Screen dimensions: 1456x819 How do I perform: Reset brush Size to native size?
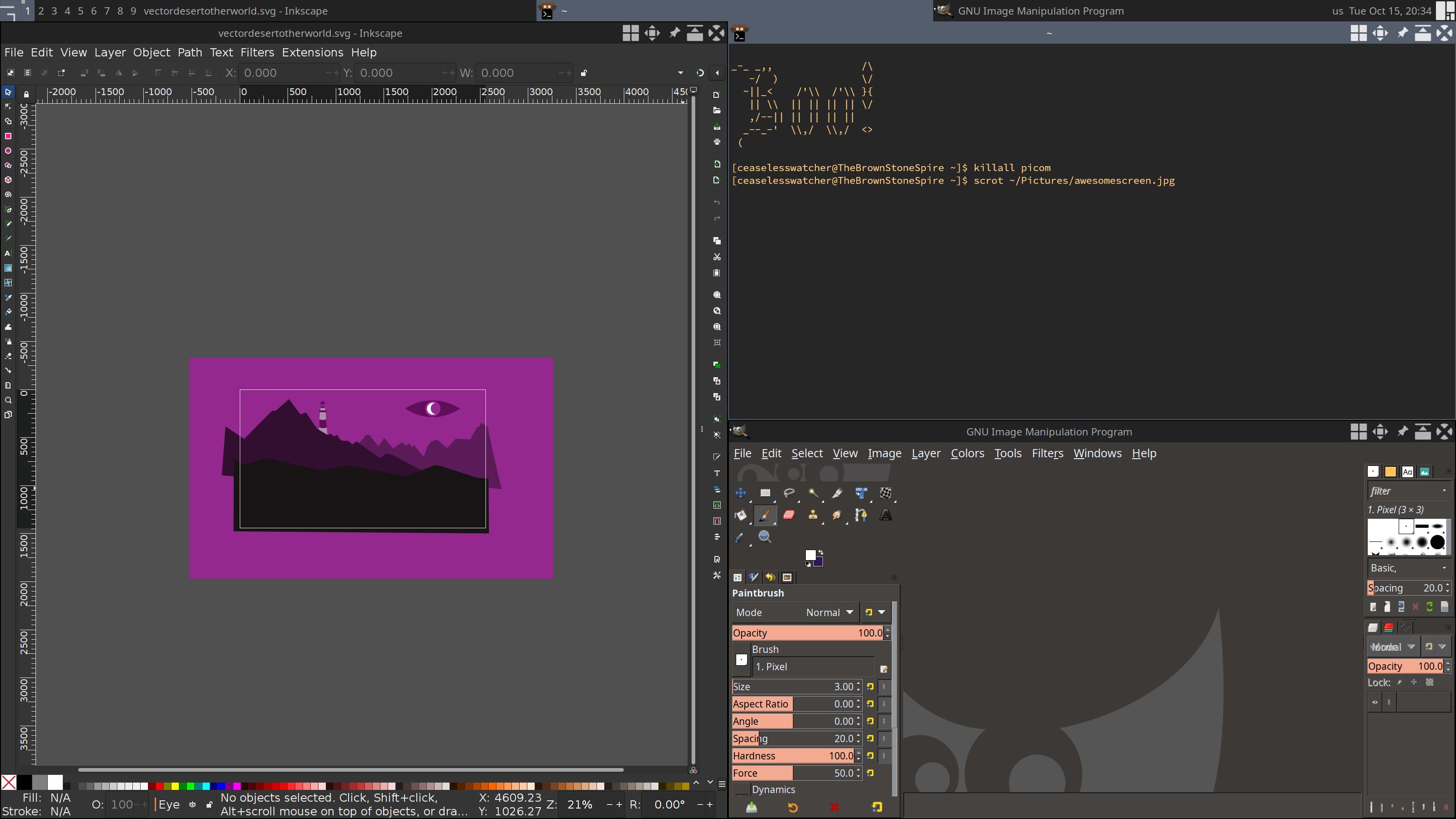tap(870, 687)
